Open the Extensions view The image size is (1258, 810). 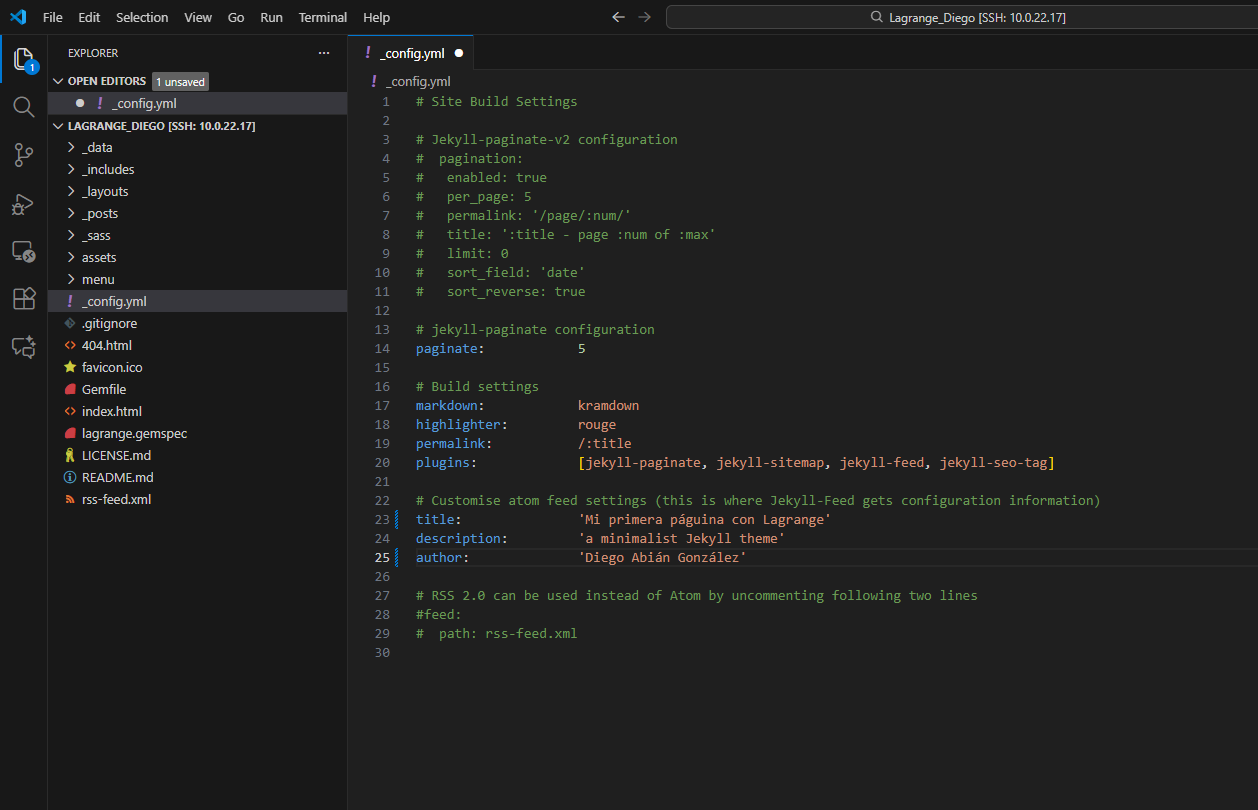[24, 299]
